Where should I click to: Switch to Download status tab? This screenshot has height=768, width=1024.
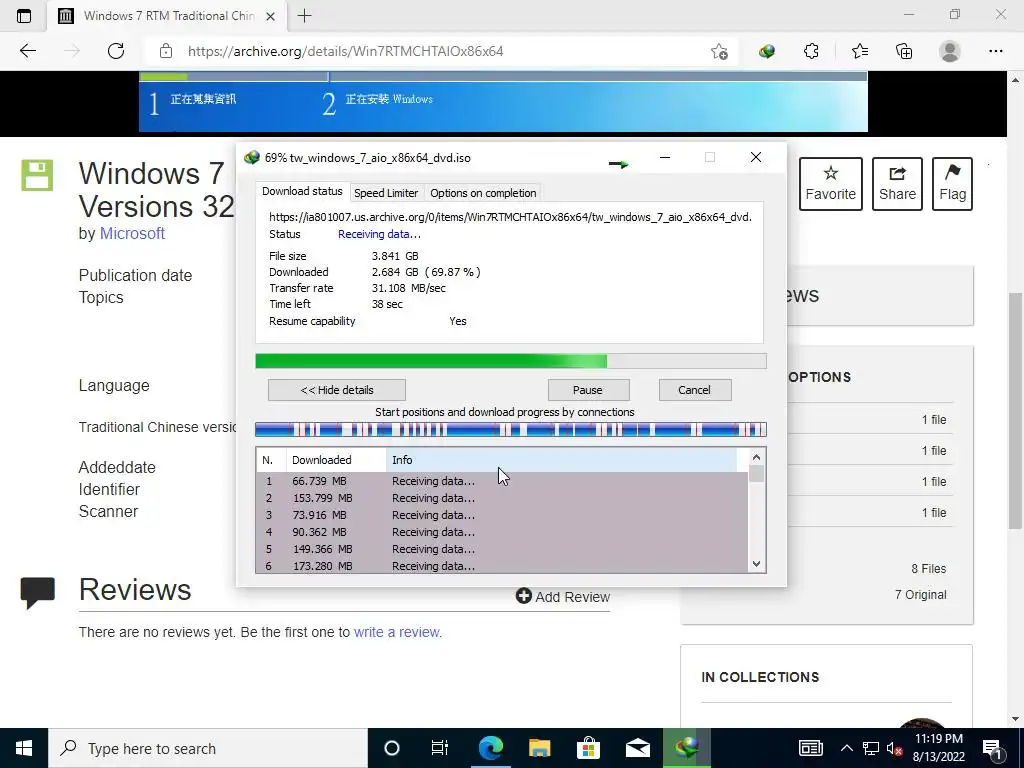click(302, 191)
